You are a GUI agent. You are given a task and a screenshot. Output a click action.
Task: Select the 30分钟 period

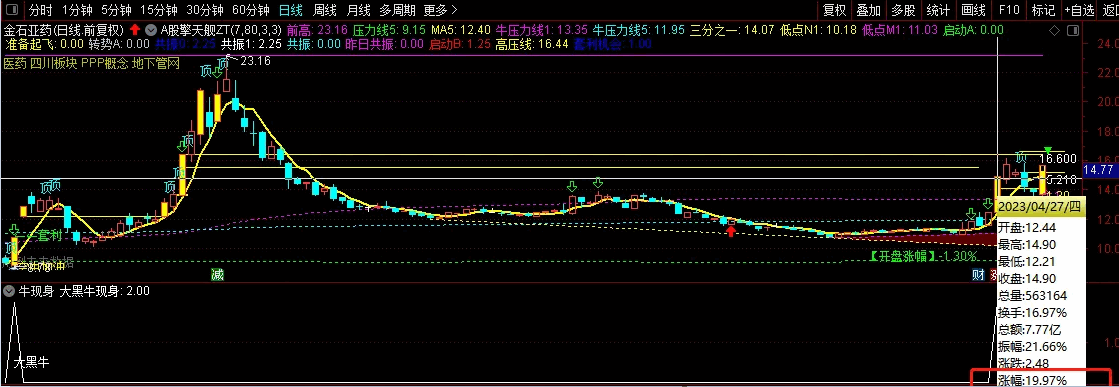(205, 10)
